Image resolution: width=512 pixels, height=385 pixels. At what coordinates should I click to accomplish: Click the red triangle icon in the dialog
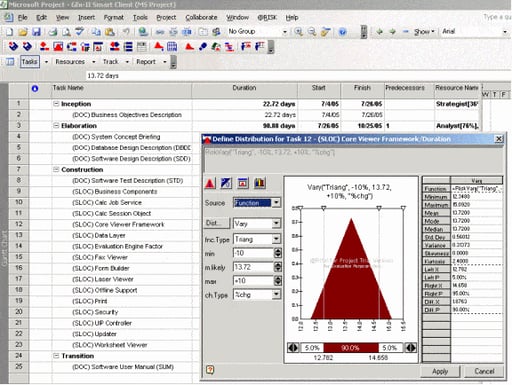(x=210, y=183)
